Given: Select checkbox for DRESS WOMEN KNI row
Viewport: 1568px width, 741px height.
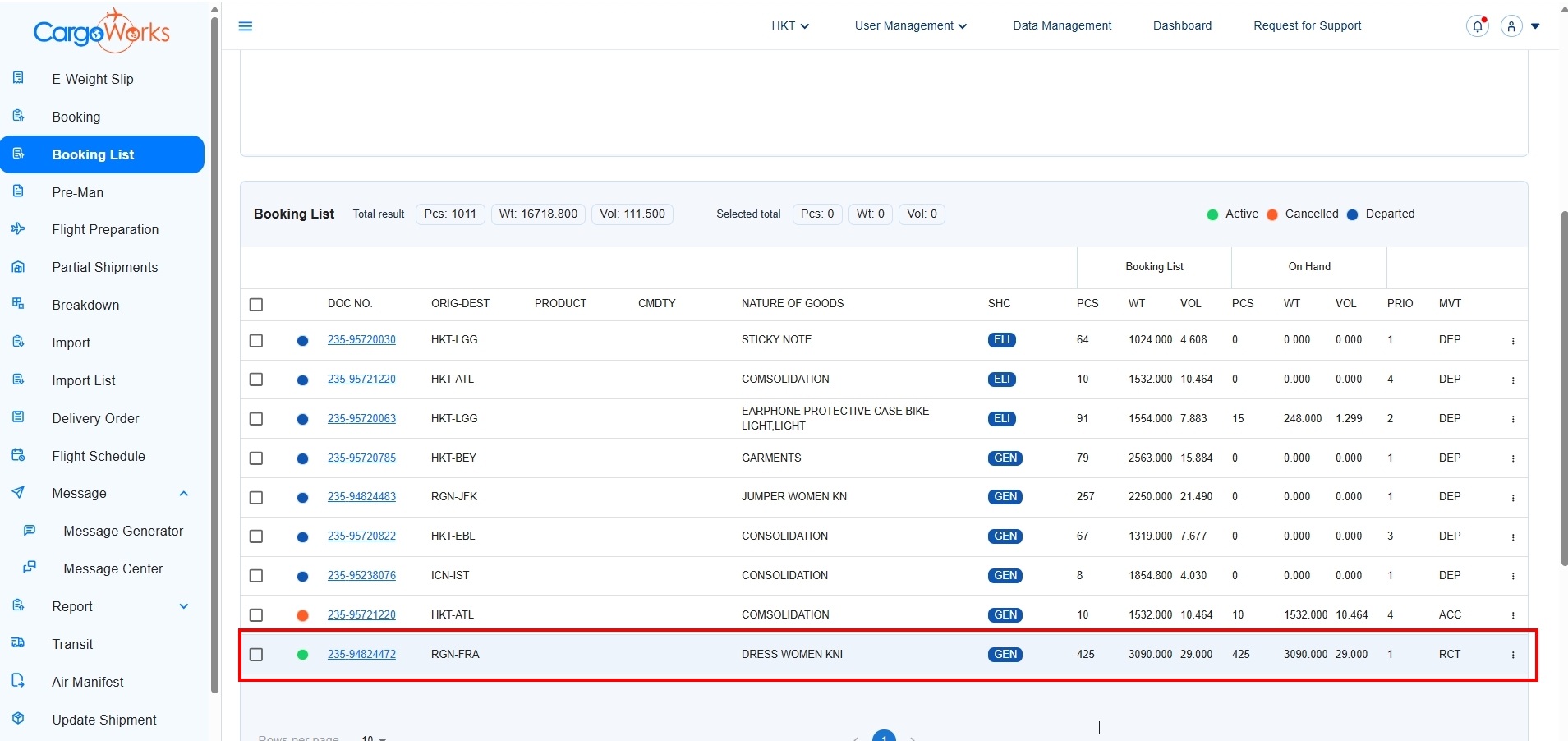Looking at the screenshot, I should tap(256, 655).
